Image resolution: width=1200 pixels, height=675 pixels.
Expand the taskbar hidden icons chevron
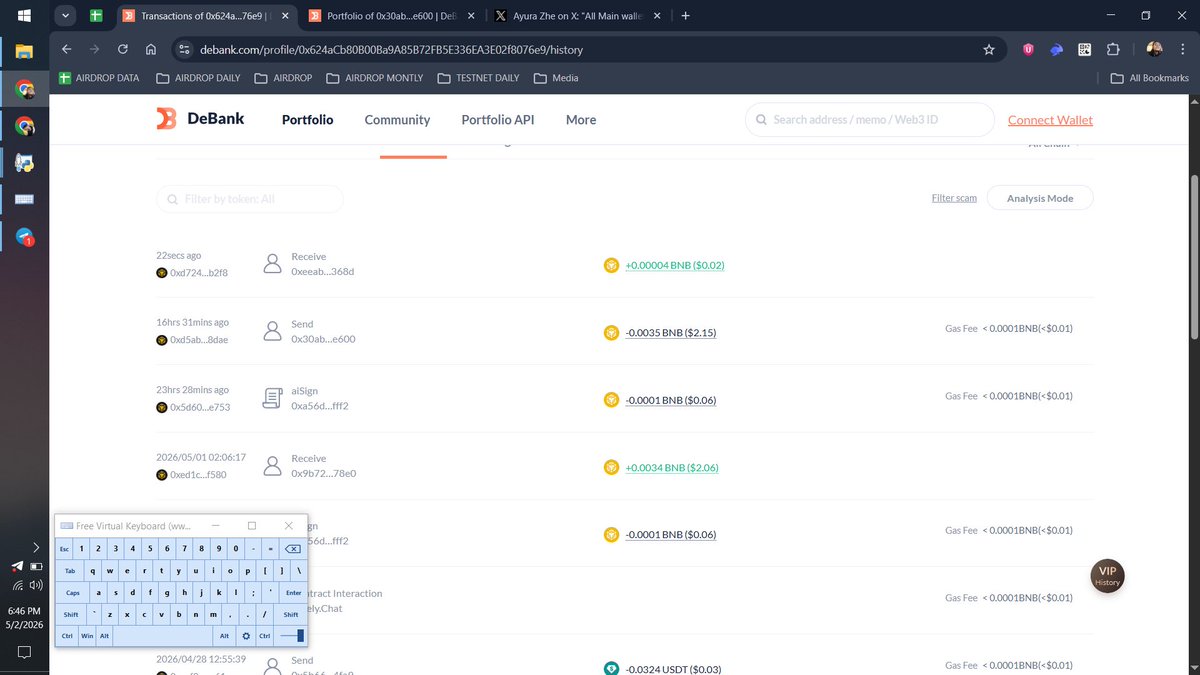[37, 546]
